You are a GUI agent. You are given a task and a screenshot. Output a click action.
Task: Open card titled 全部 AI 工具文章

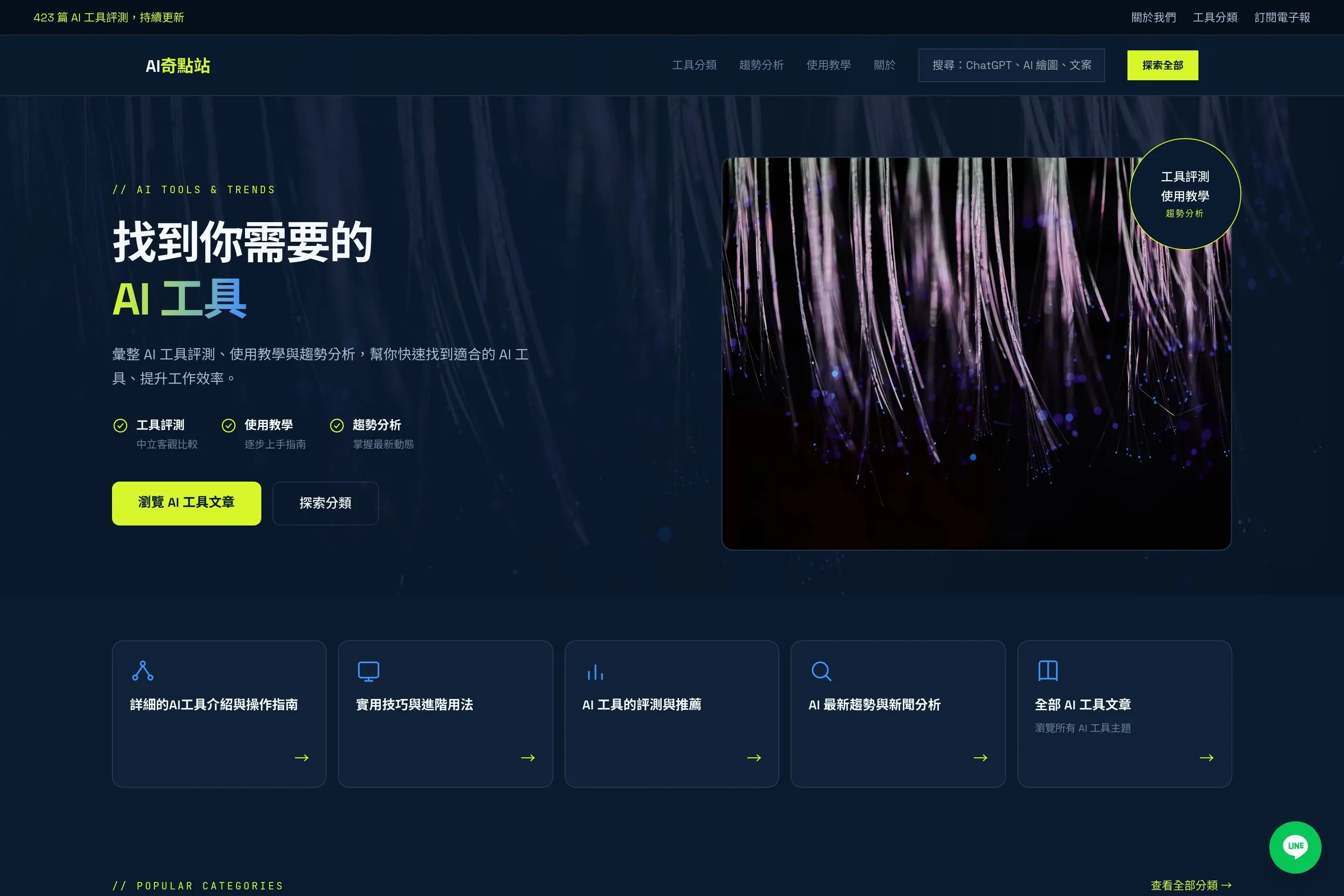pos(1124,714)
